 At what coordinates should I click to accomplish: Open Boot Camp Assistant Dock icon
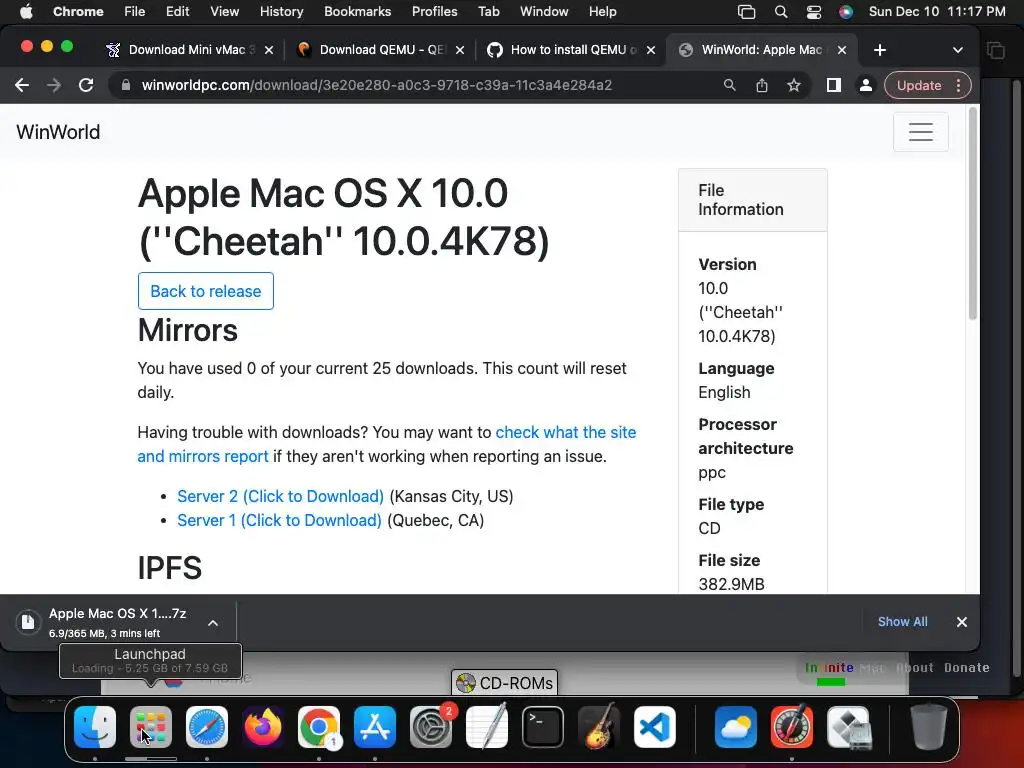pos(848,727)
